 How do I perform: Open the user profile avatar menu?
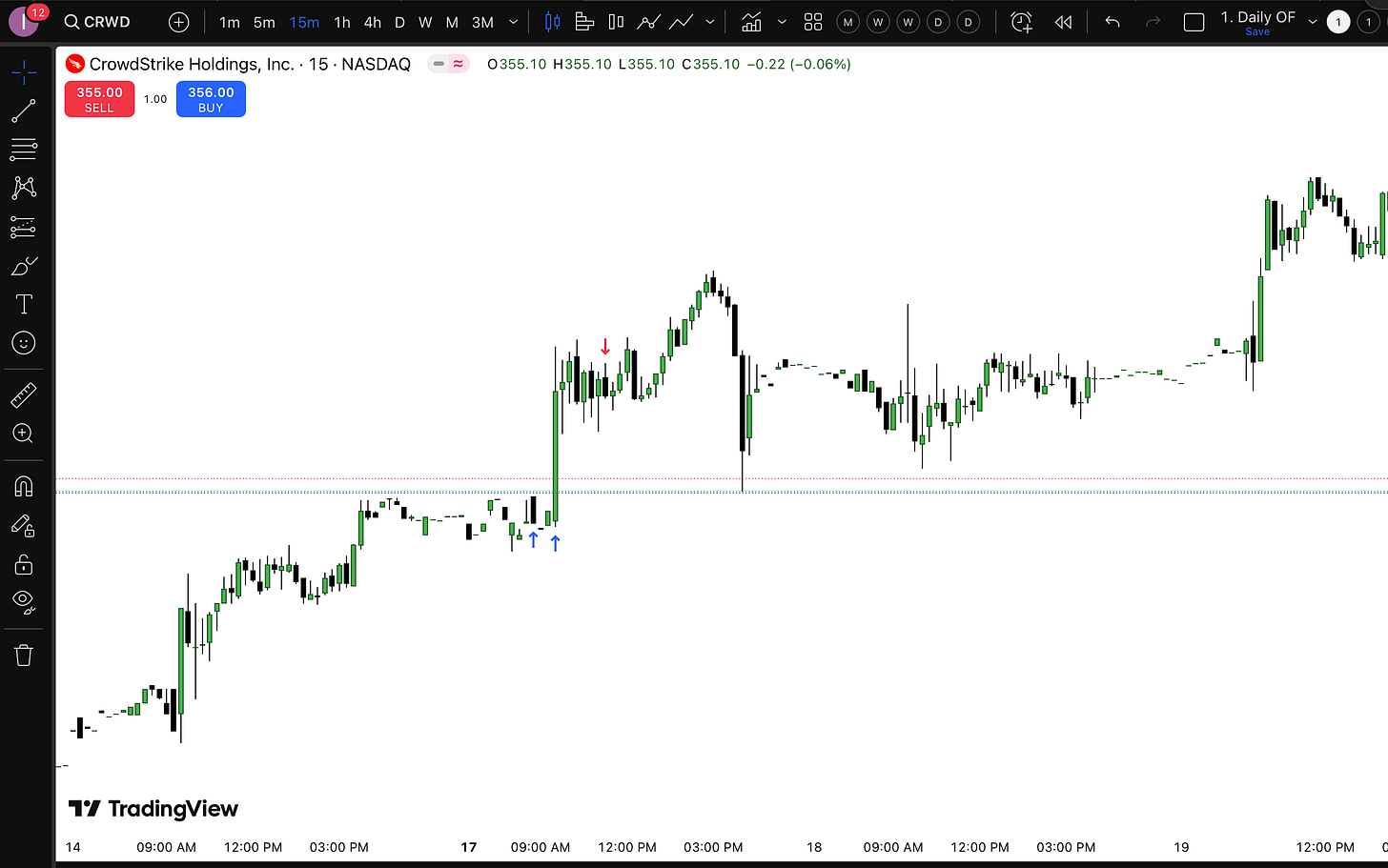pos(24,21)
